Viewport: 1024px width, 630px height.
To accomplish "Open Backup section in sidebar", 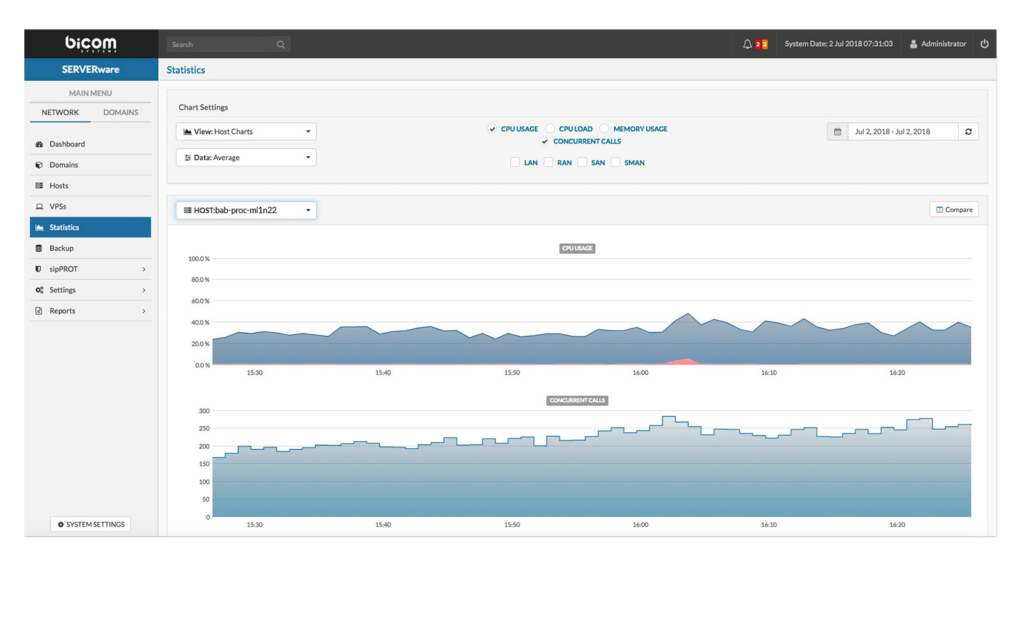I will click(x=61, y=248).
